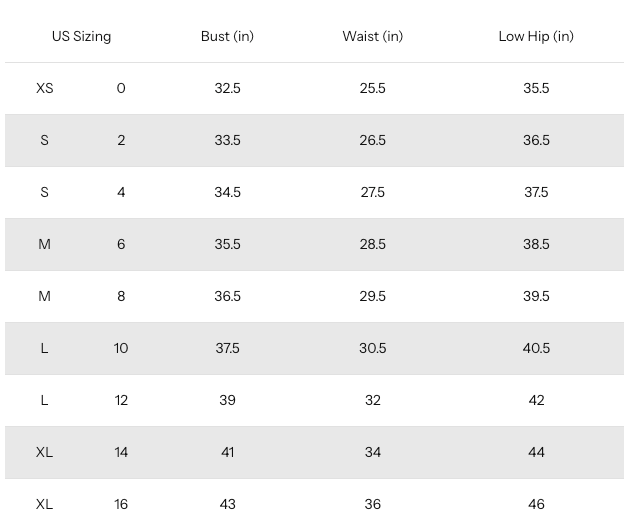Click waist measurement 26.5
Image resolution: width=631 pixels, height=529 pixels.
tap(372, 140)
